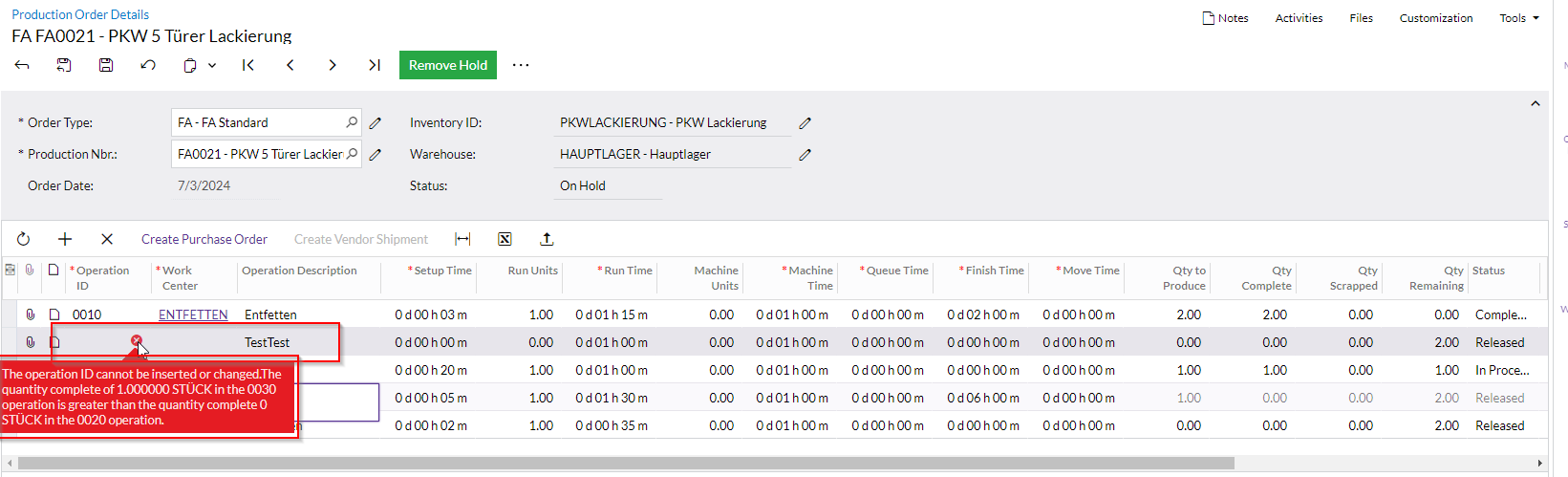Click run time 0 d 01 h 30 m
1568x477 pixels.
[x=612, y=398]
